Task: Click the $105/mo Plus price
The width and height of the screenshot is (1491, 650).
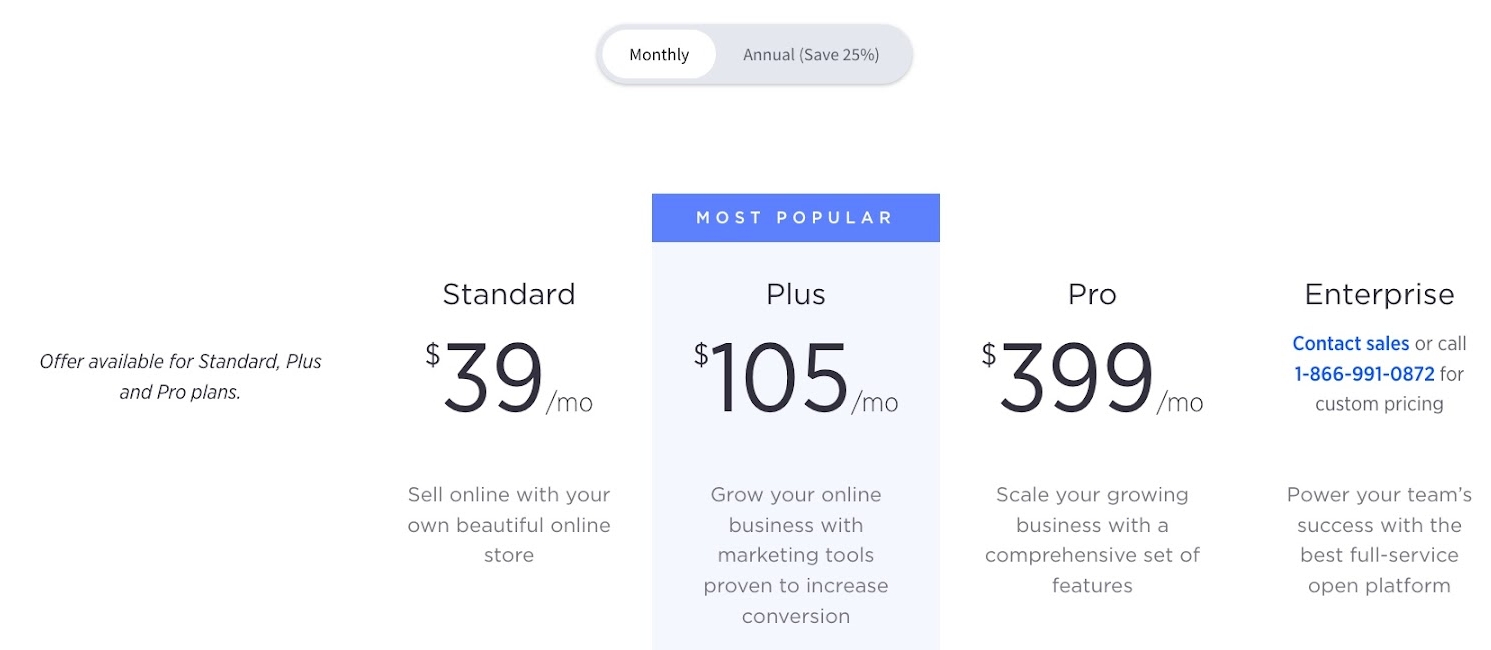Action: pos(796,378)
